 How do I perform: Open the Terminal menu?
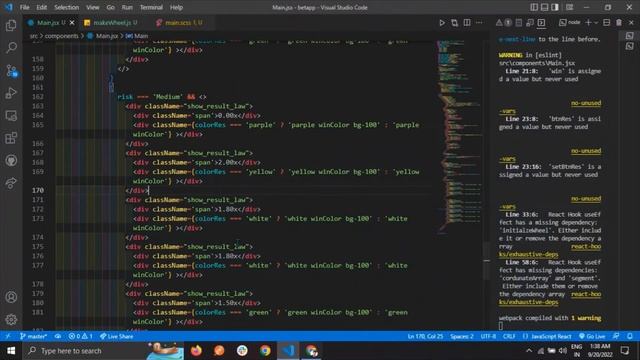[x=151, y=7]
